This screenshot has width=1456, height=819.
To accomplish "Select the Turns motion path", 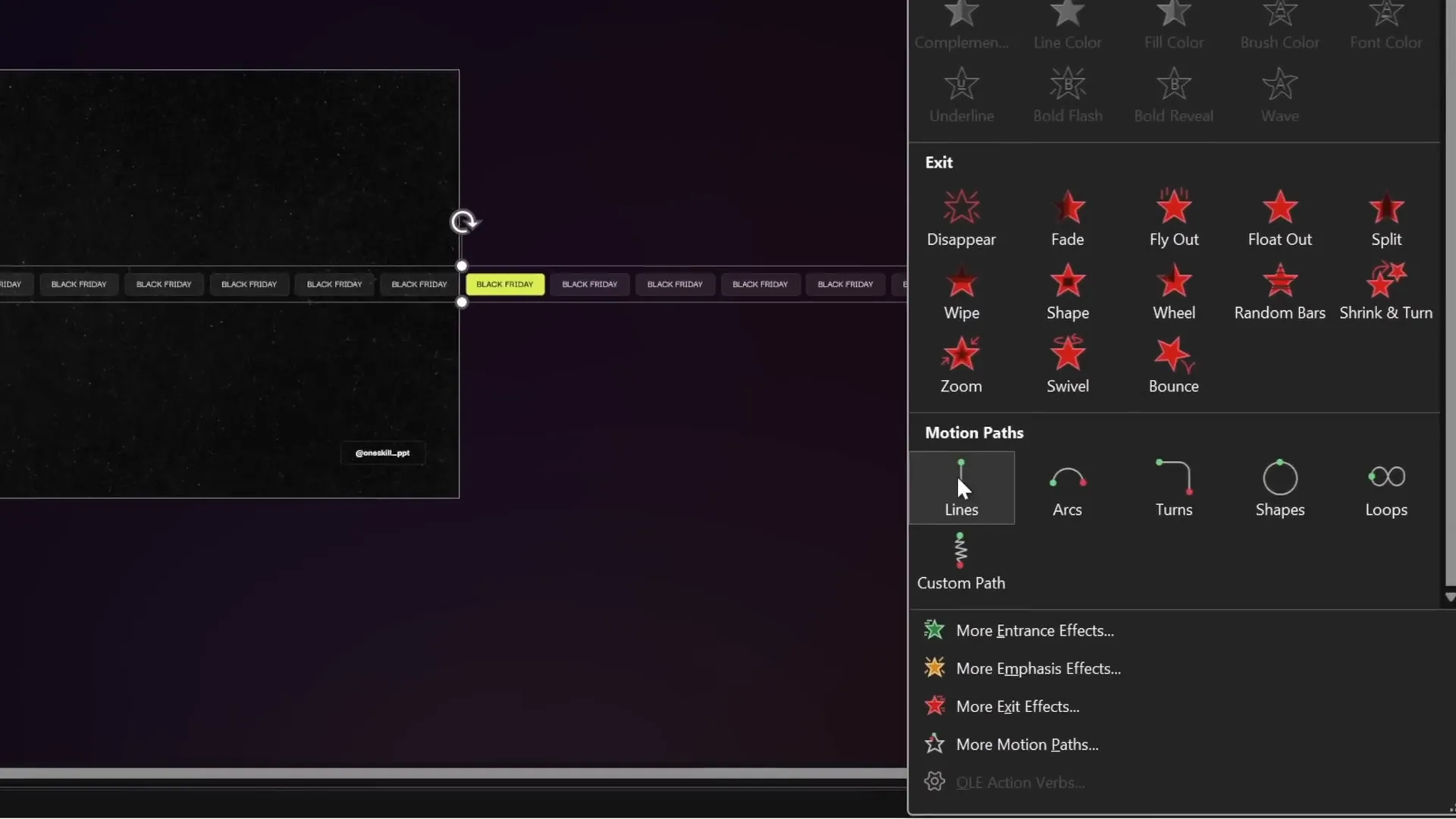I will pyautogui.click(x=1173, y=488).
